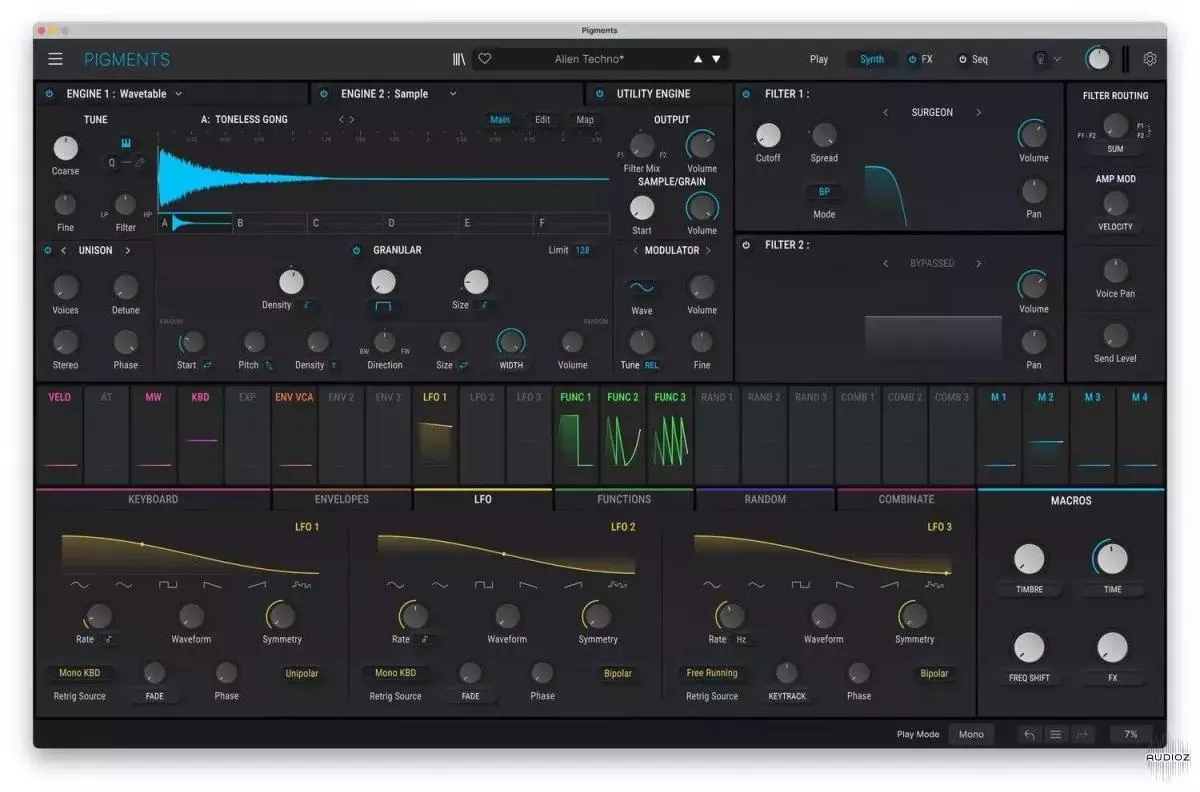Image resolution: width=1200 pixels, height=792 pixels.
Task: Toggle Filter 1 power button
Action: 747,94
